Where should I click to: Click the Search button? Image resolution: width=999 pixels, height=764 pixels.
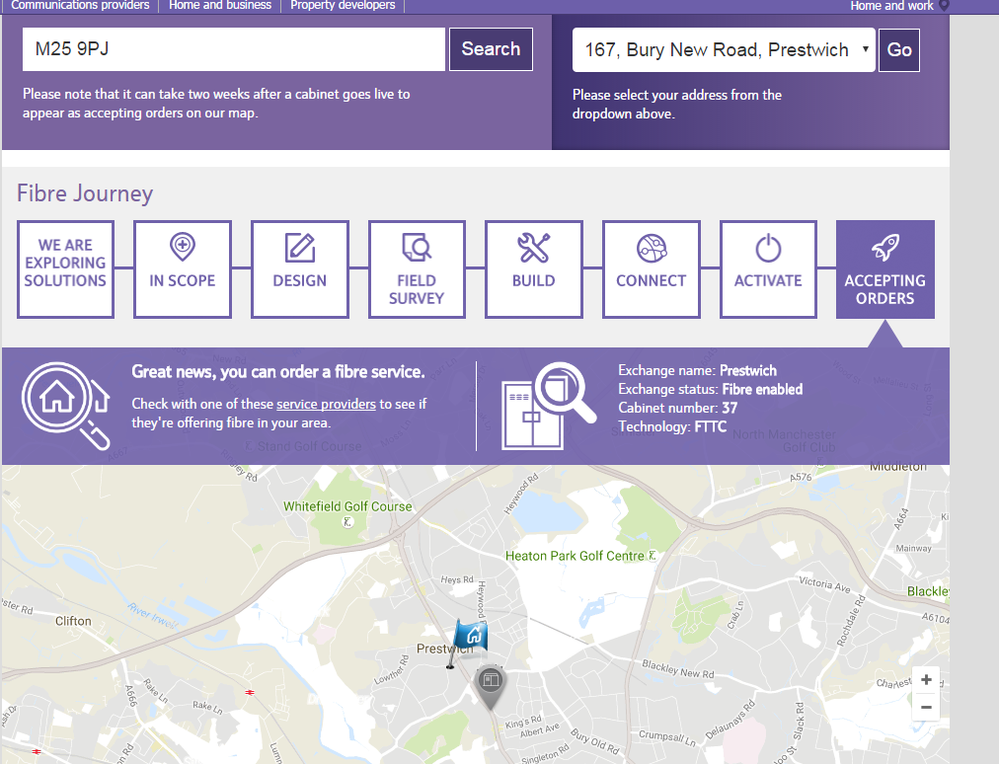click(x=491, y=49)
